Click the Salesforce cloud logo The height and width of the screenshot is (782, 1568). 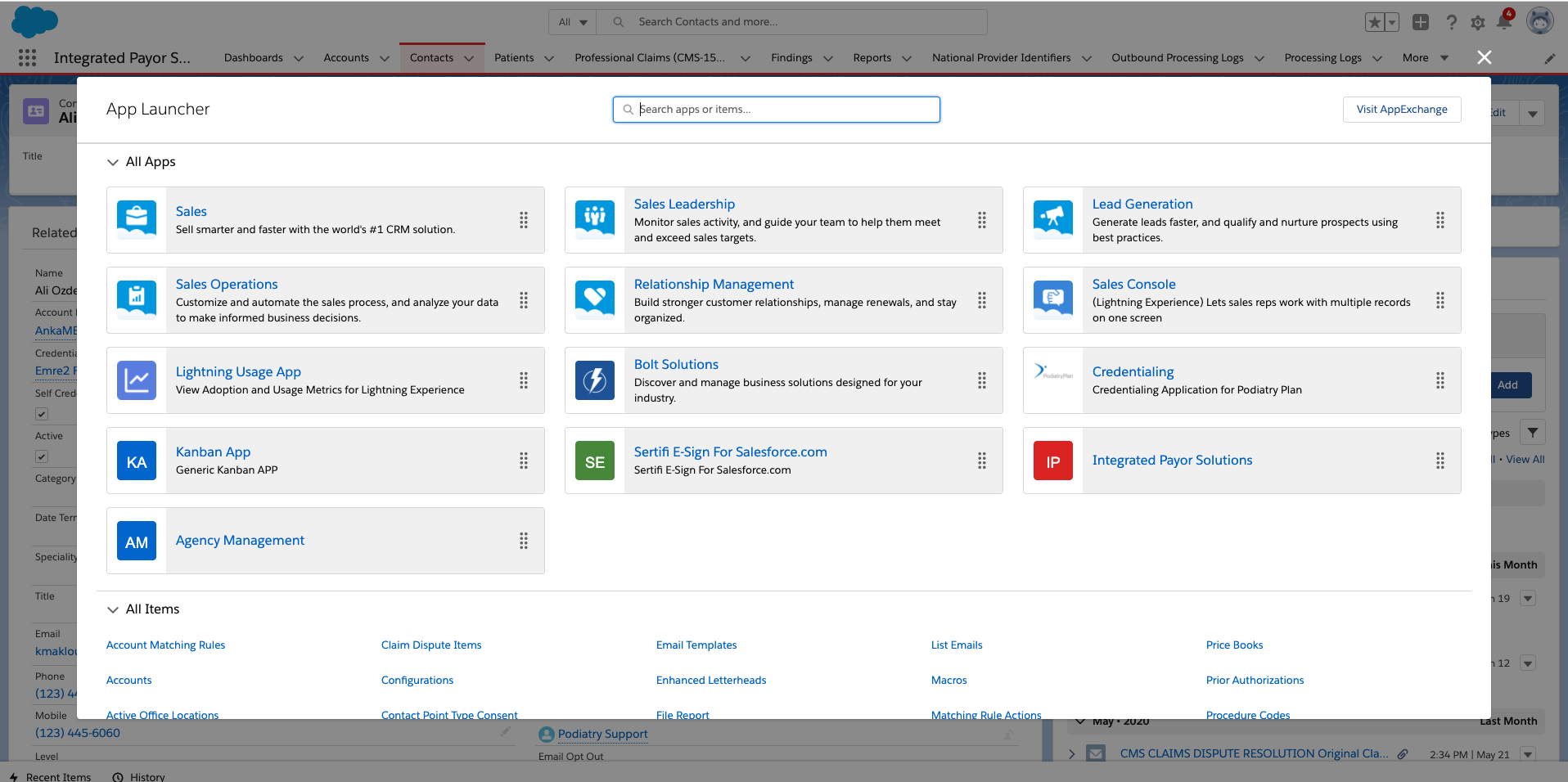pos(34,21)
